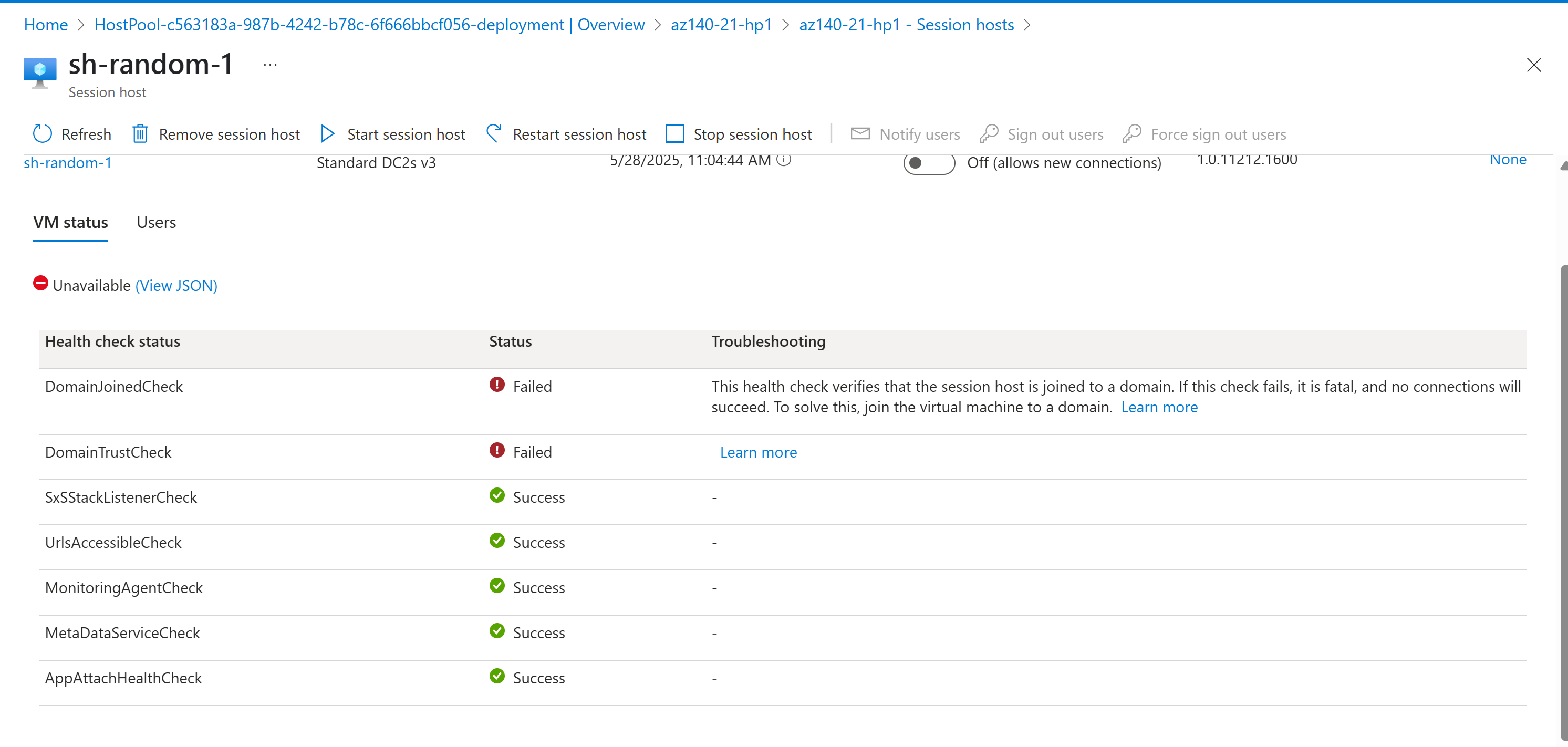Click the chevron after Session hosts breadcrumb
The image size is (1568, 747).
1028,25
